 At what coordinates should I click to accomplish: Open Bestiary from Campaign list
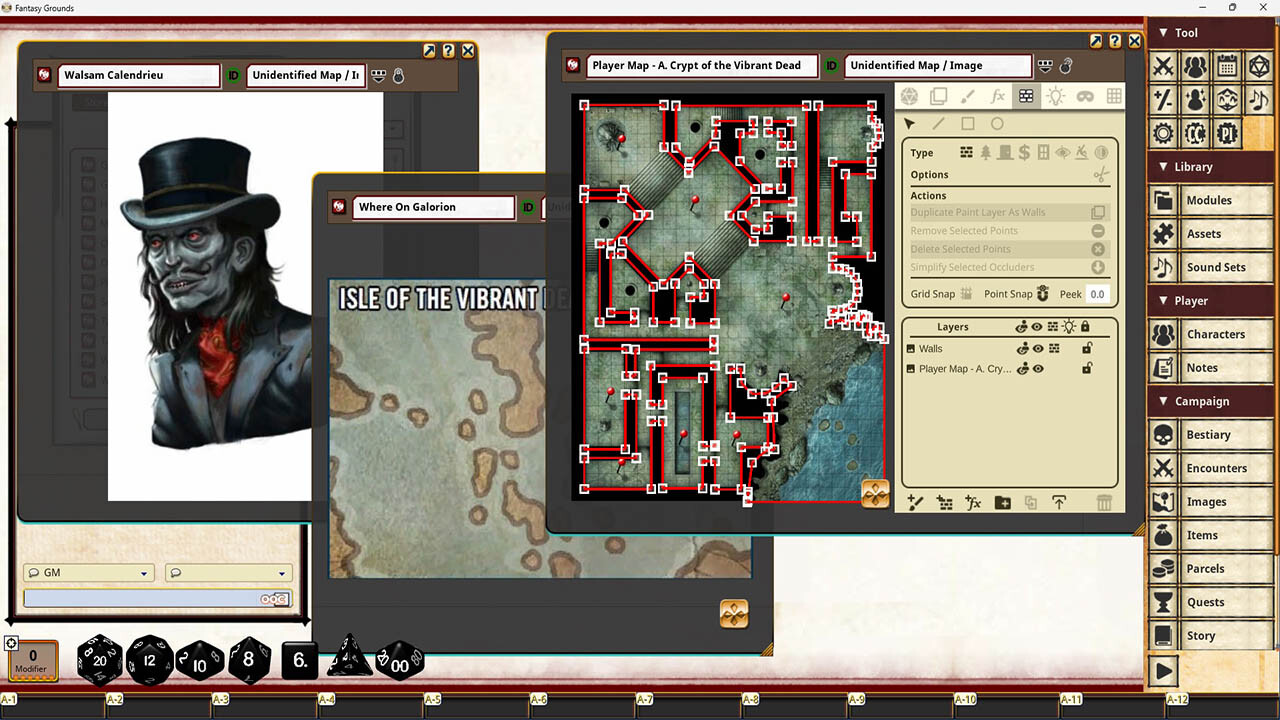pyautogui.click(x=1207, y=435)
